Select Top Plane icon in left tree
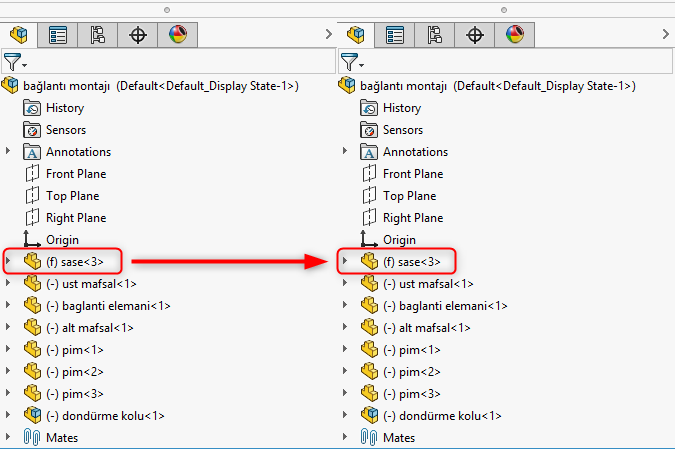Screen dimensions: 680x449 coord(32,196)
